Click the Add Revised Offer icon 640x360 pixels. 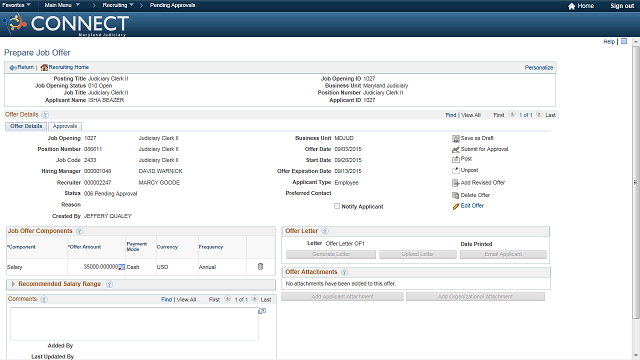(x=456, y=183)
